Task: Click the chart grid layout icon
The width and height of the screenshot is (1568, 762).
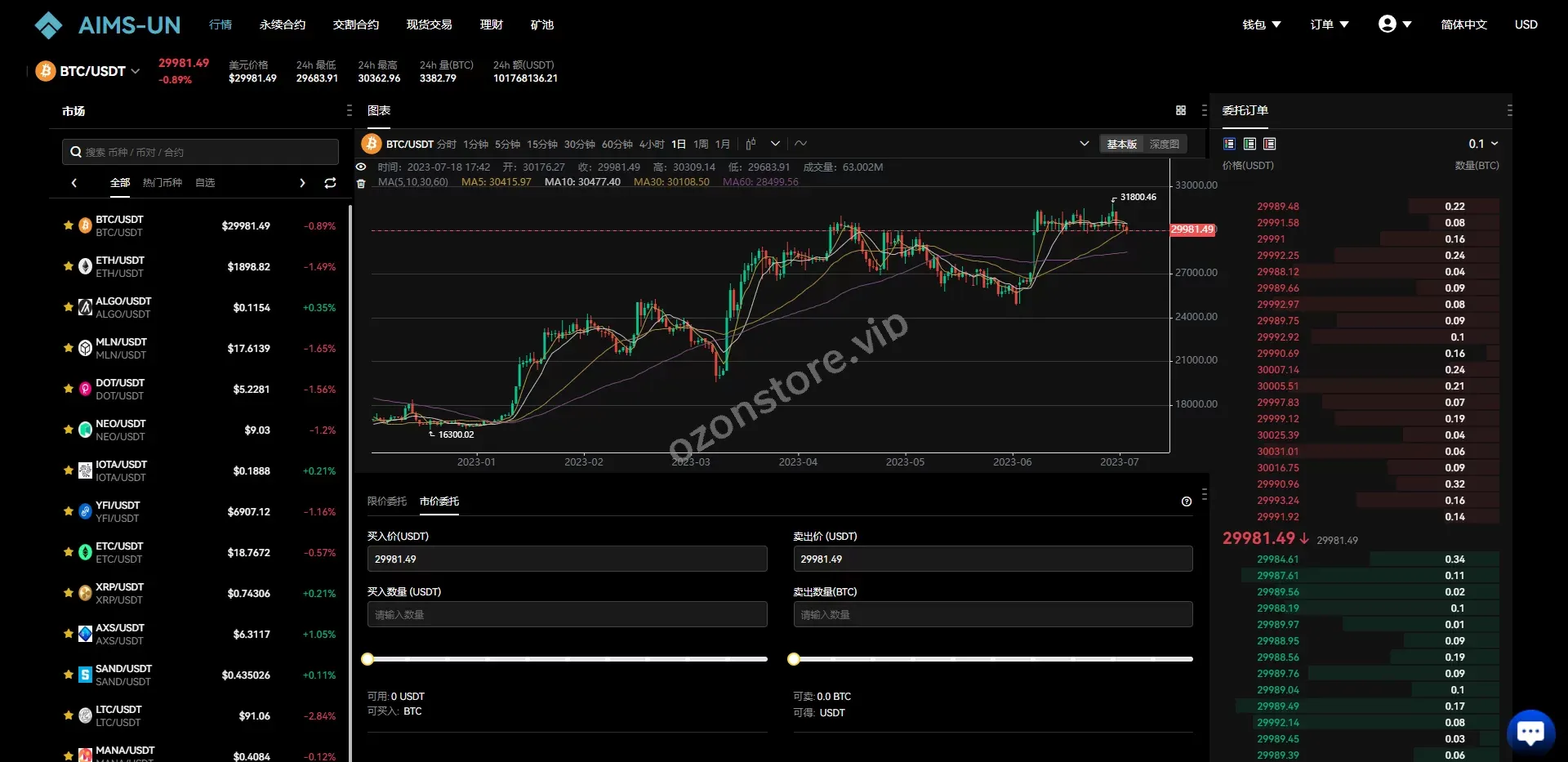Action: coord(1180,110)
